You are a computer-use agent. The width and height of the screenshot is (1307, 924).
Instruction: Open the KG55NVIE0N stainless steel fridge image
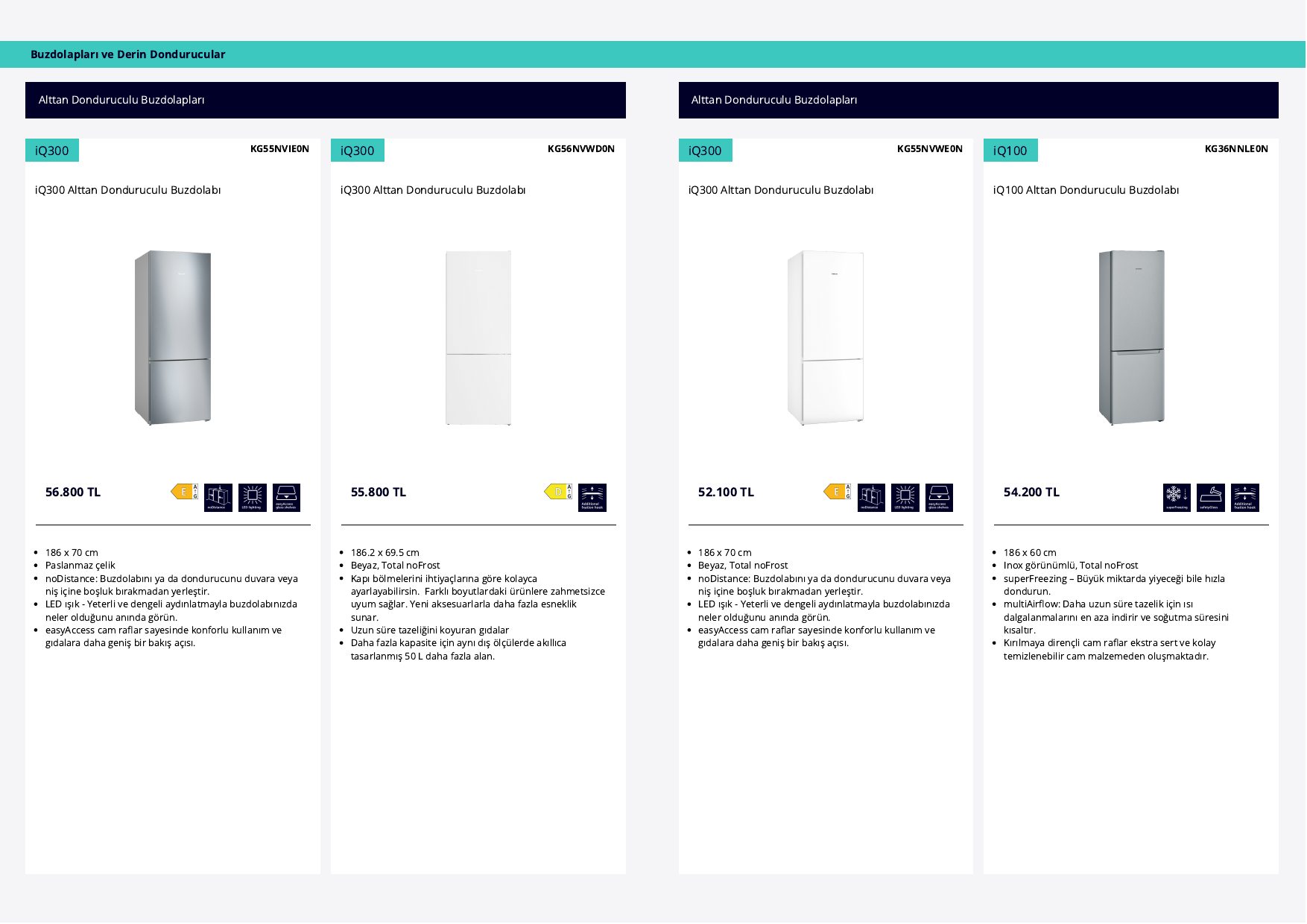coord(173,338)
